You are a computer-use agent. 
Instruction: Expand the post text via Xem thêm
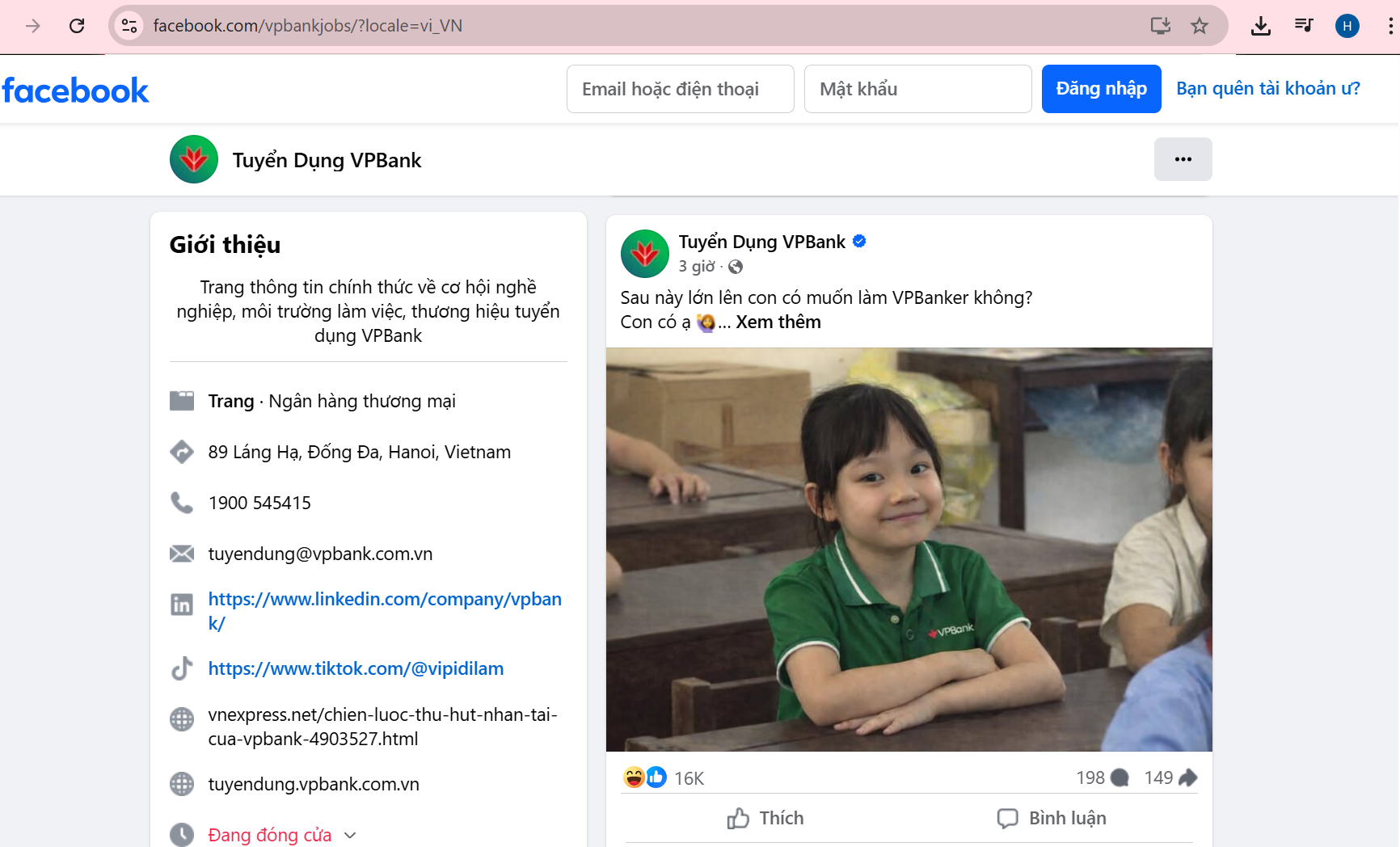click(x=778, y=322)
